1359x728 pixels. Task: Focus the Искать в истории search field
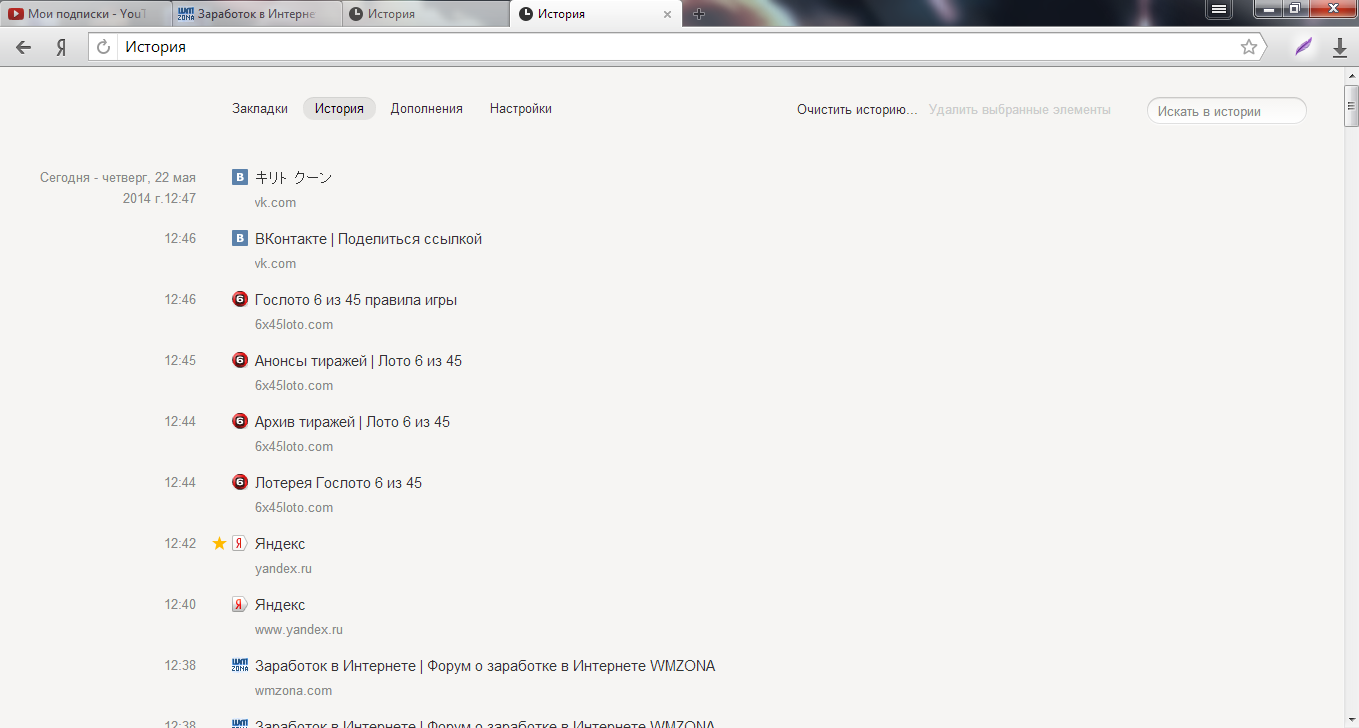click(1227, 111)
